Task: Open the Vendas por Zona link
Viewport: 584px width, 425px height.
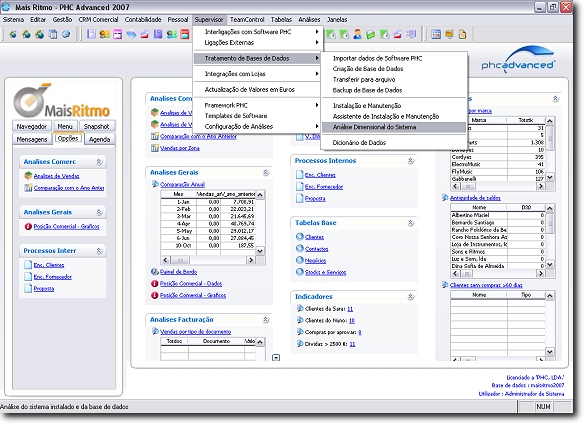Action: [x=180, y=148]
